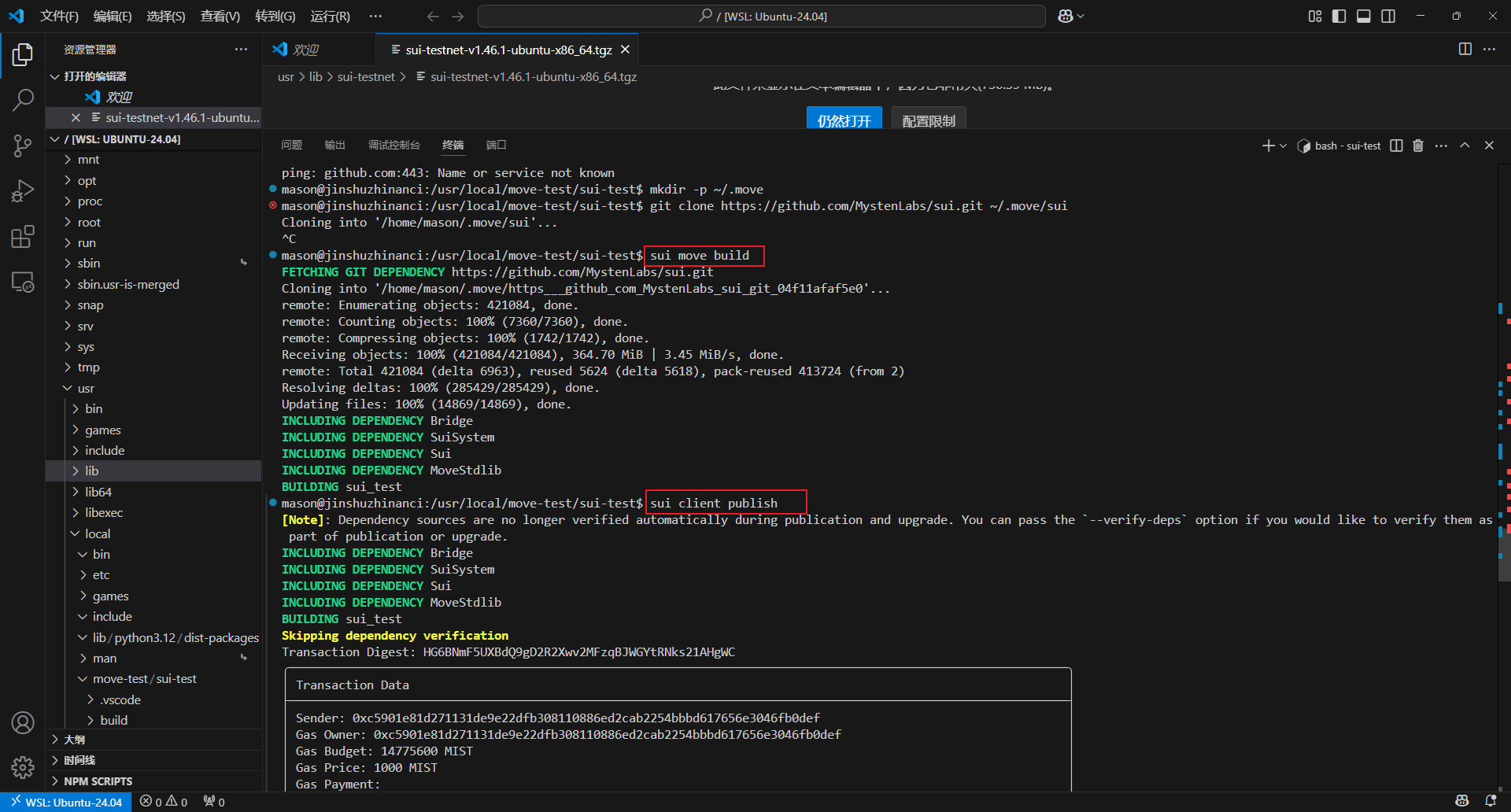Click the 仍然打开 open anyway button
The height and width of the screenshot is (812, 1511).
tap(844, 120)
